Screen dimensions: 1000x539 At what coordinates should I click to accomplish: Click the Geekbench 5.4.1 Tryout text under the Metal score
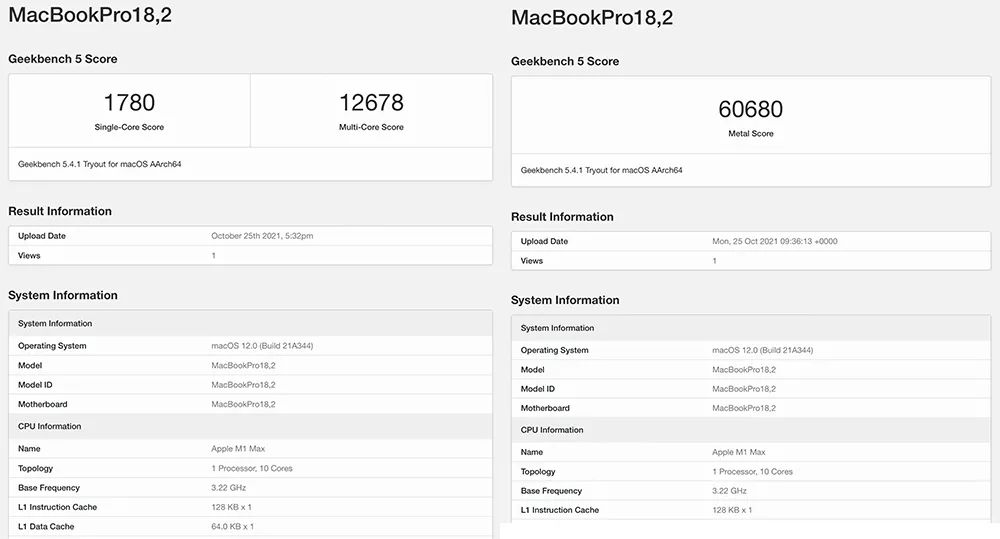602,170
